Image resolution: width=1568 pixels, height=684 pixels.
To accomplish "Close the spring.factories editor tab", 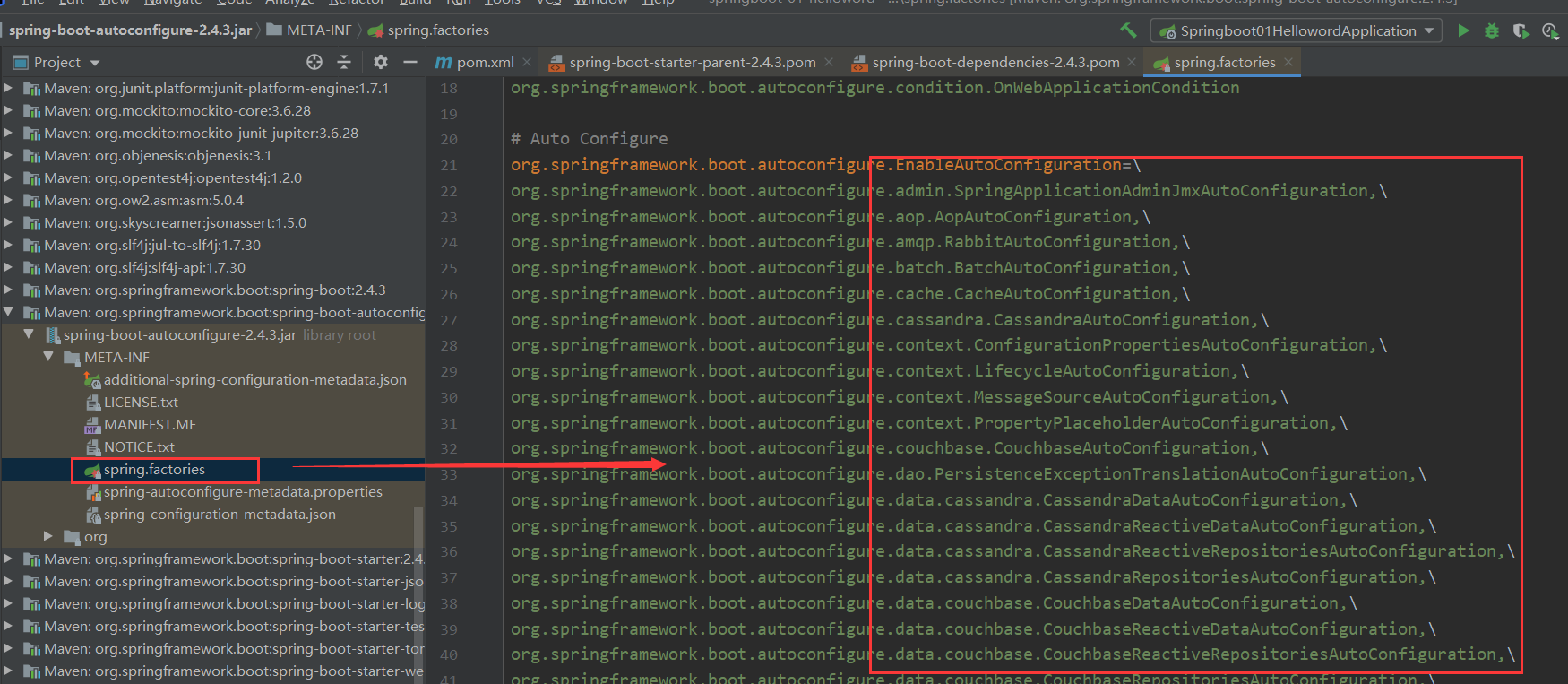I will pos(1288,62).
